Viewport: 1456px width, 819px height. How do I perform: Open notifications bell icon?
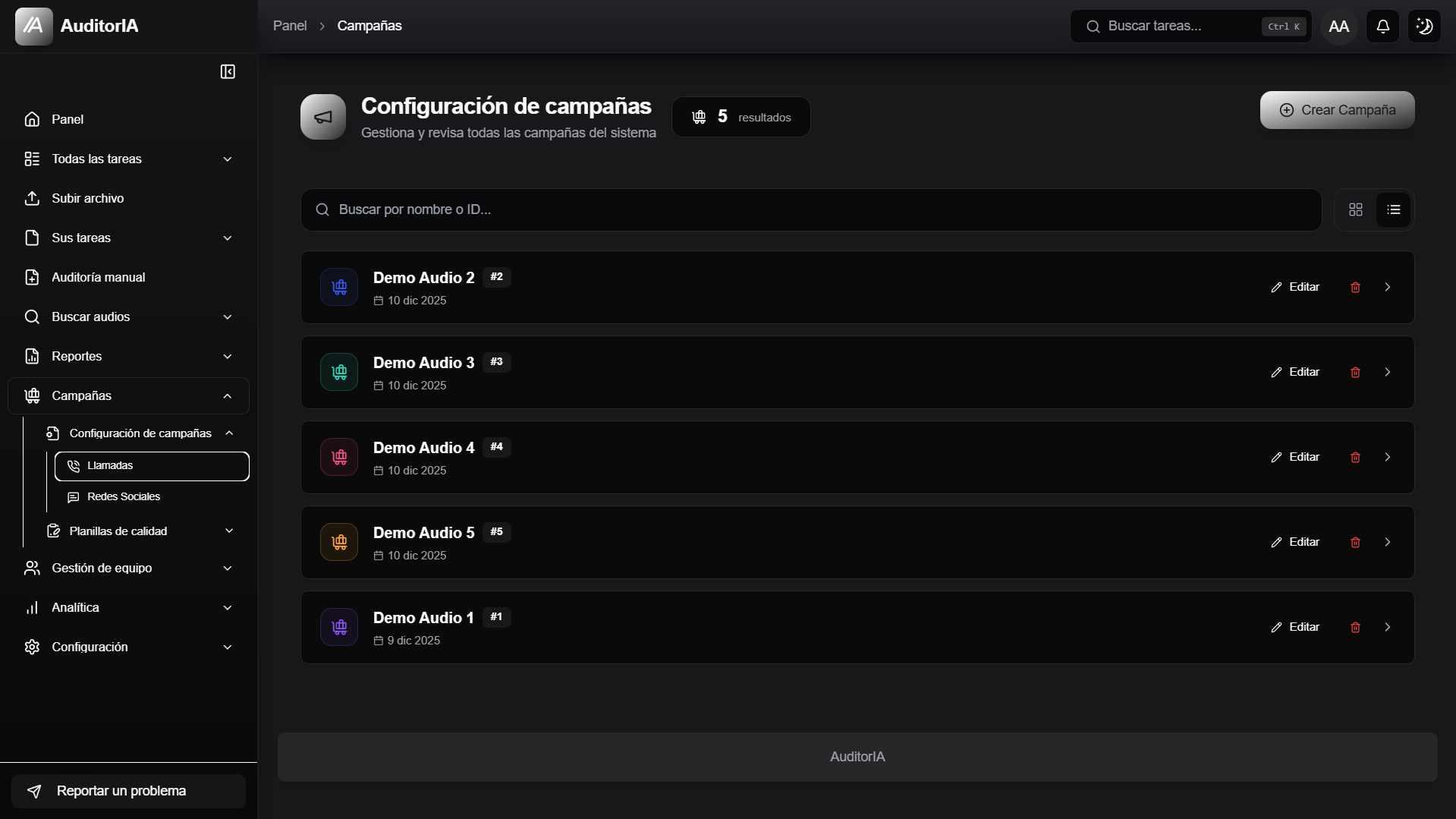1382,26
